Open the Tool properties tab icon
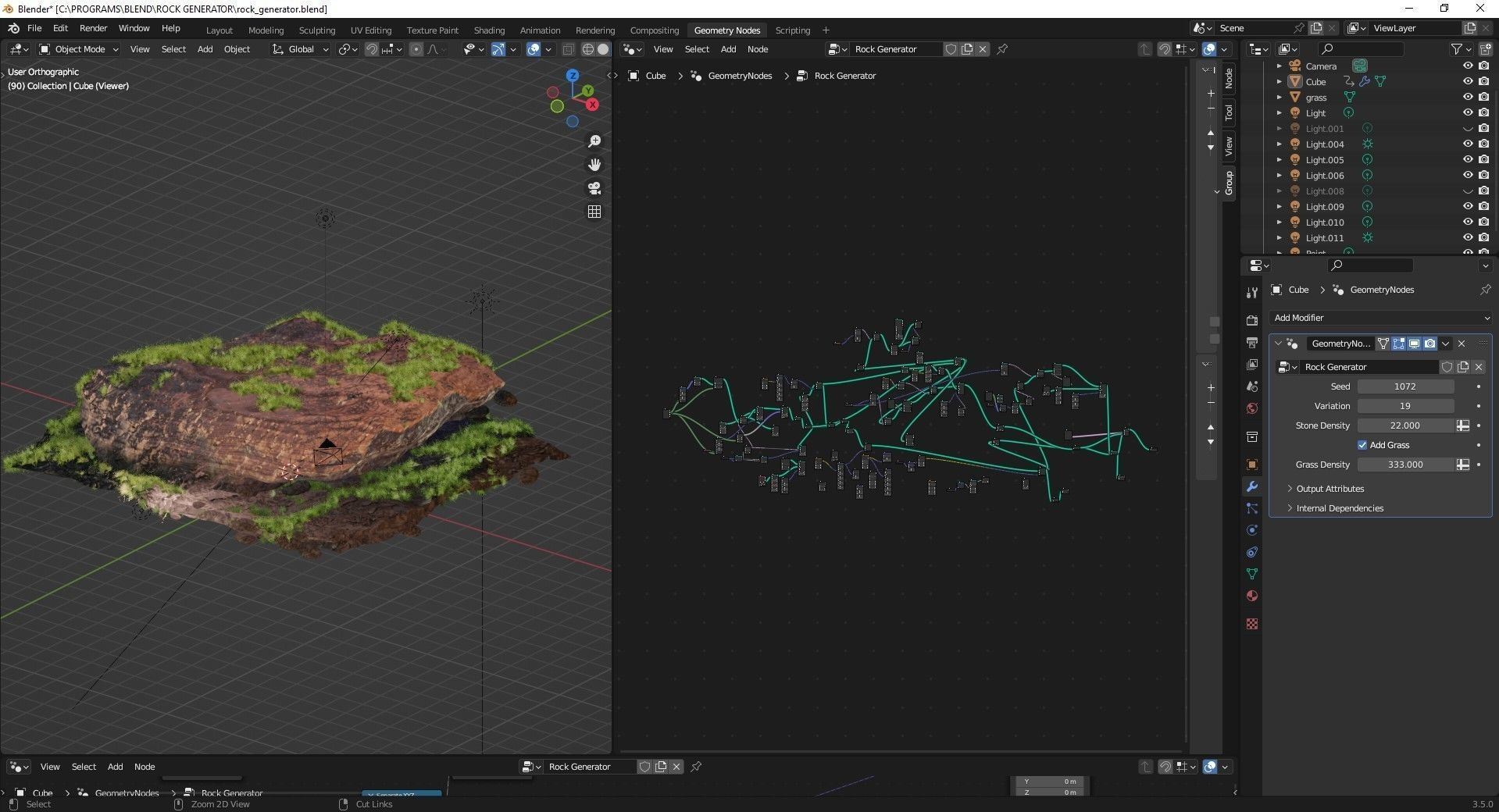 pyautogui.click(x=1252, y=293)
